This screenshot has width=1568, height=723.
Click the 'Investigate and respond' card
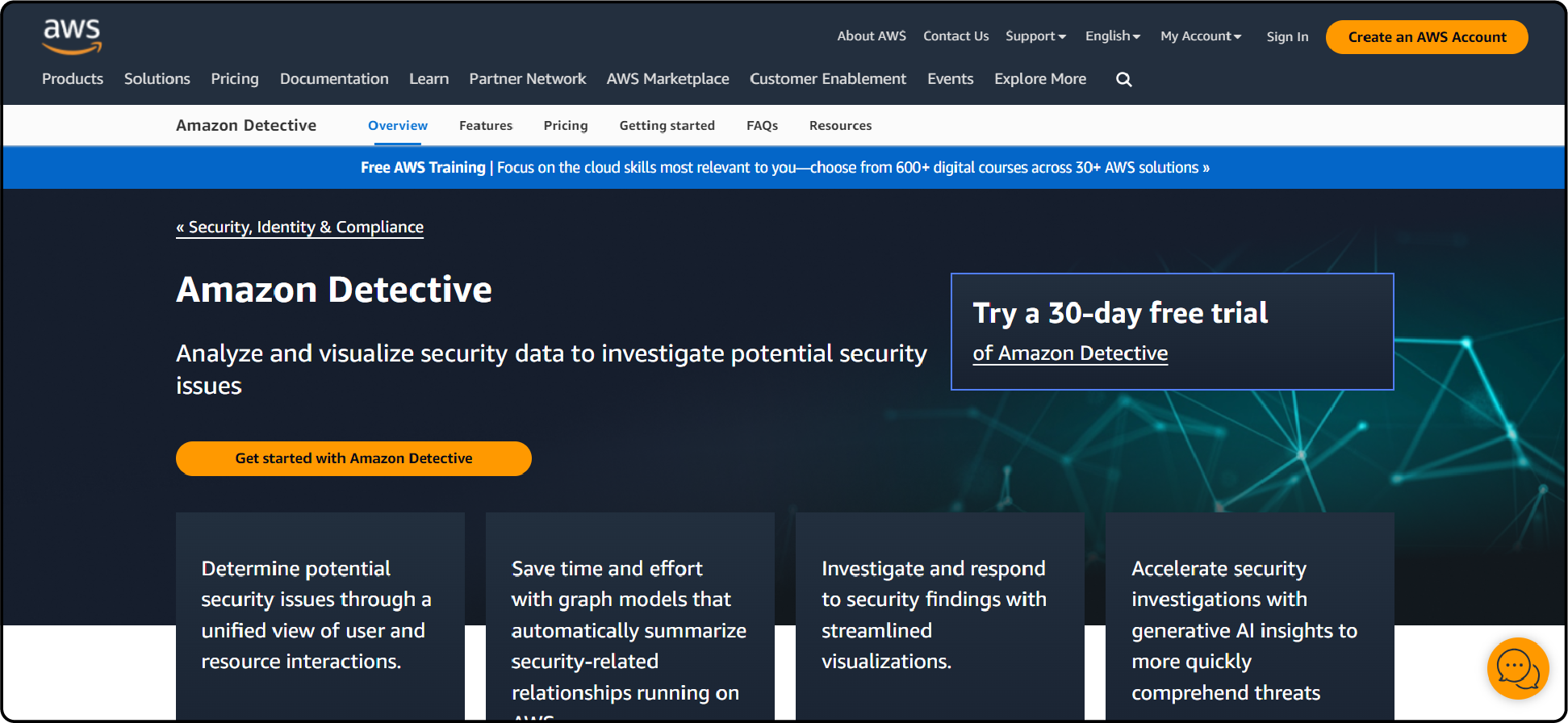(x=940, y=616)
